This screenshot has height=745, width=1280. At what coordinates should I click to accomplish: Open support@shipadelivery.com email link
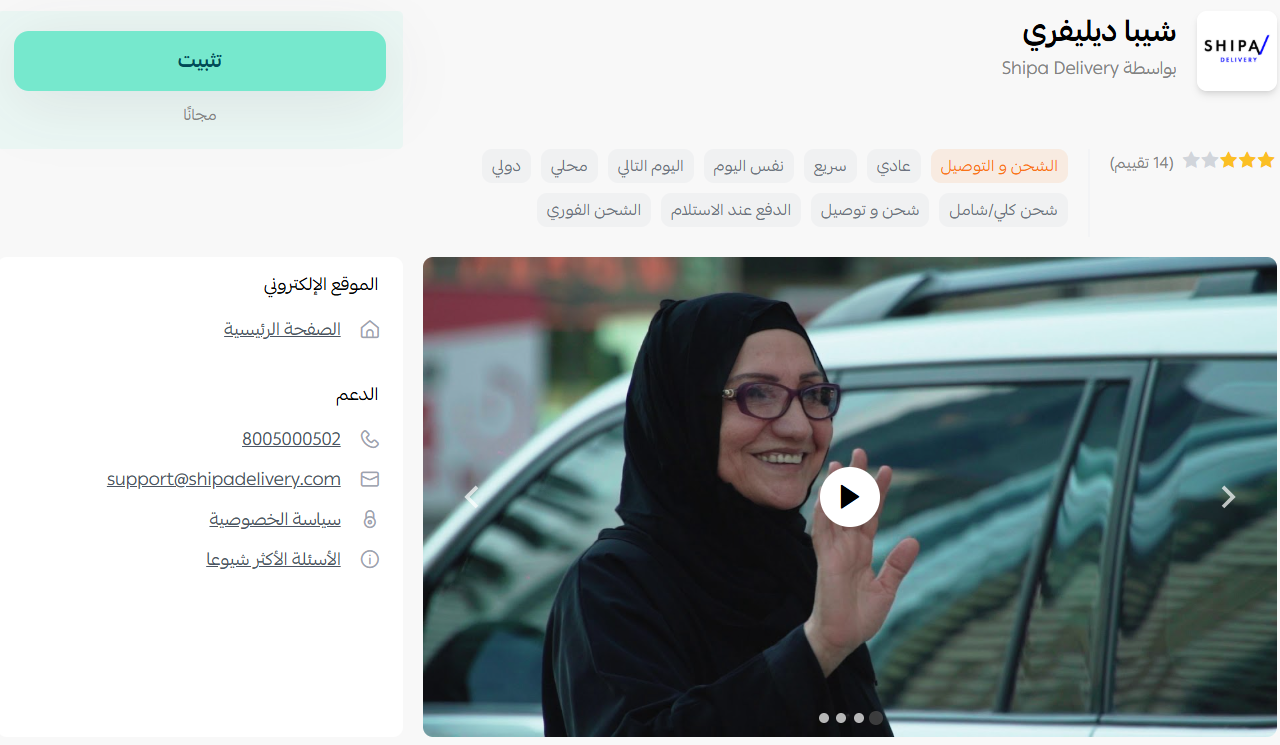pos(224,479)
